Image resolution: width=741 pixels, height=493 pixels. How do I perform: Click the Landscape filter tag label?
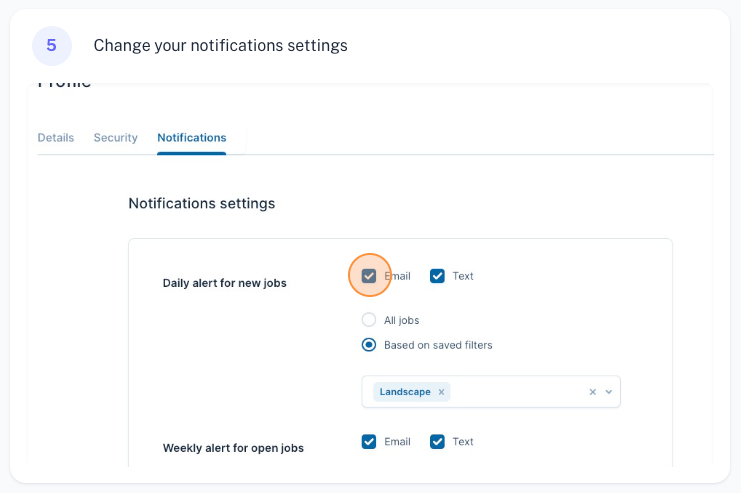[405, 392]
